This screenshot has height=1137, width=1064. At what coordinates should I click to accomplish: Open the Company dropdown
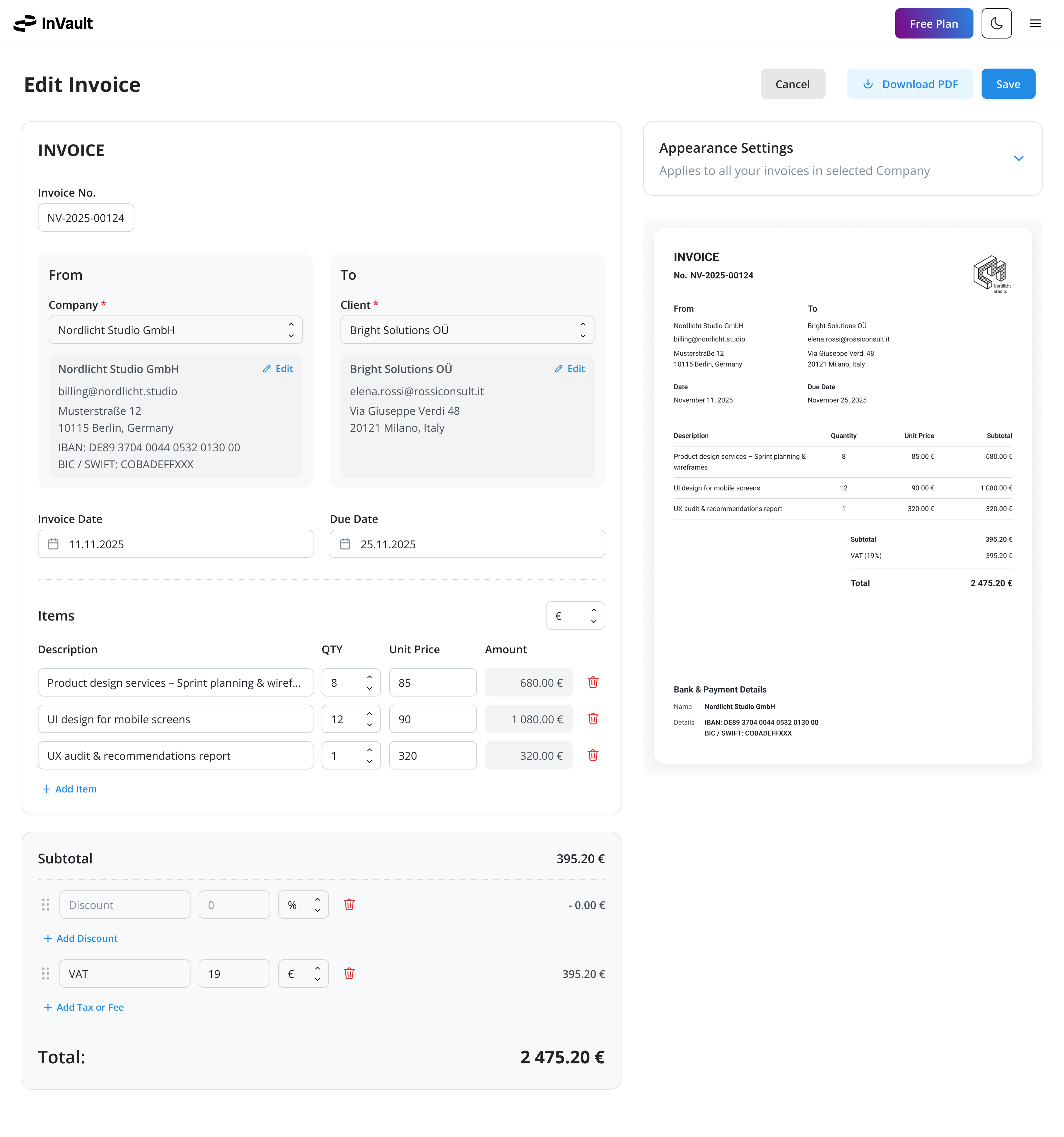pyautogui.click(x=175, y=330)
